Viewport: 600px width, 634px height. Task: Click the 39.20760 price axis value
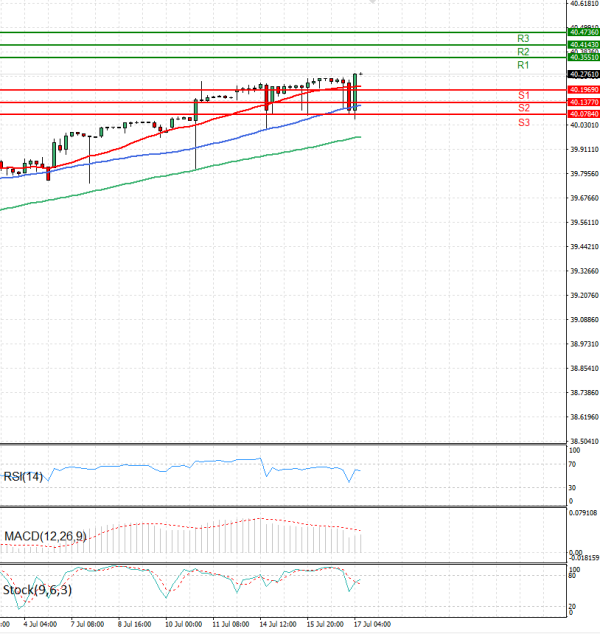click(584, 296)
